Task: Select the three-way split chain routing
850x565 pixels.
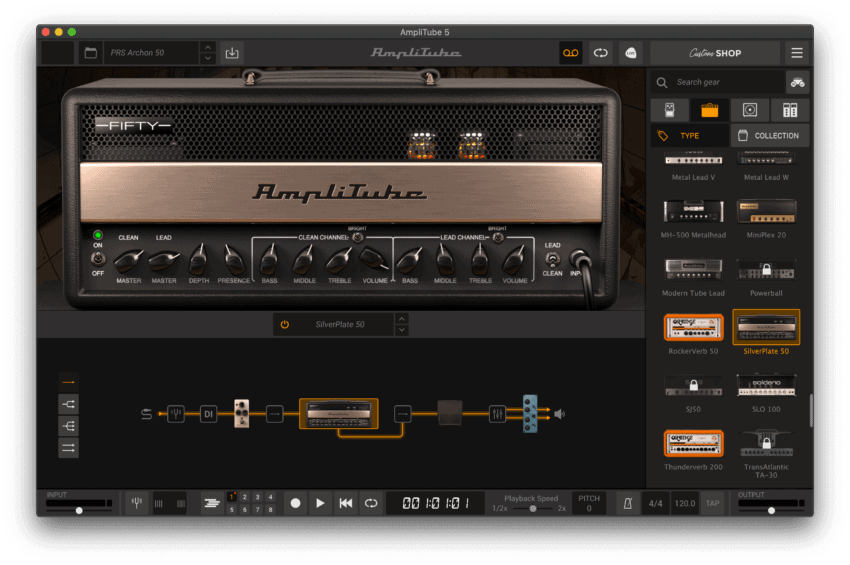Action: [x=69, y=426]
